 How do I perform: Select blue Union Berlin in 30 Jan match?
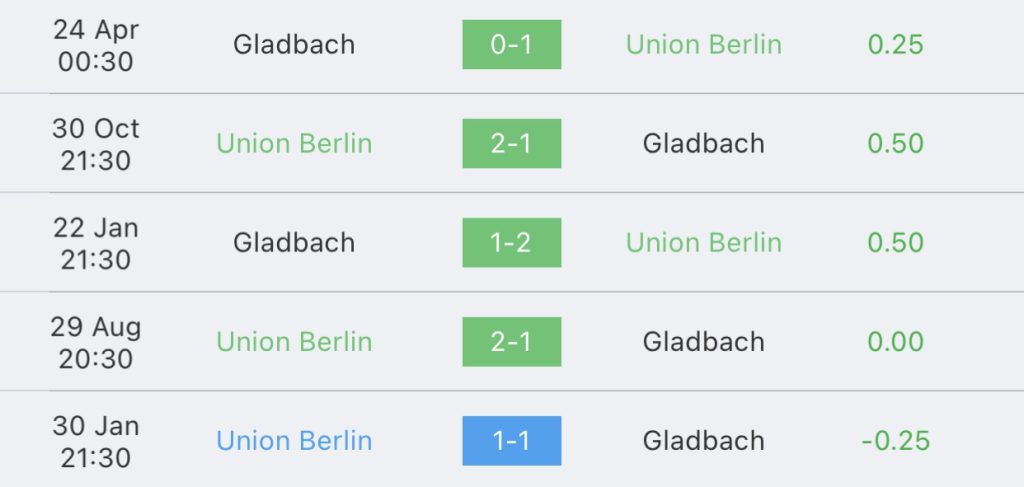[294, 441]
